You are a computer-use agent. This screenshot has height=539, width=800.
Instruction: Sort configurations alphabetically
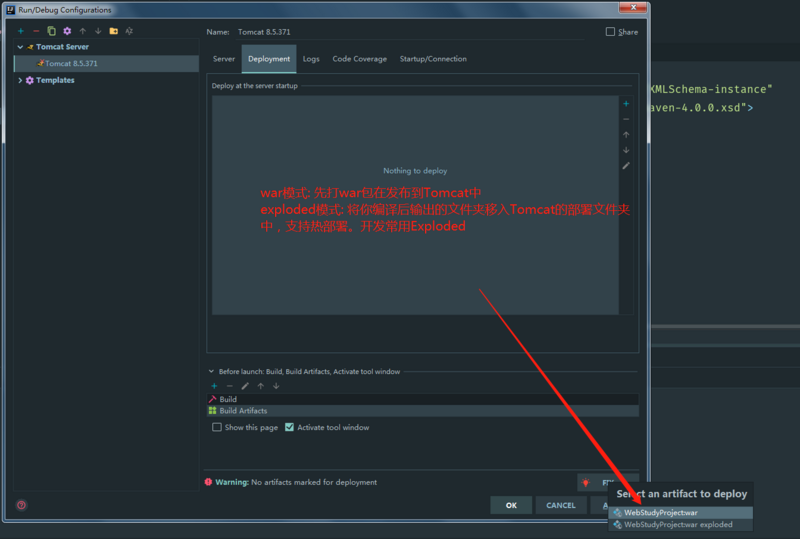point(129,31)
